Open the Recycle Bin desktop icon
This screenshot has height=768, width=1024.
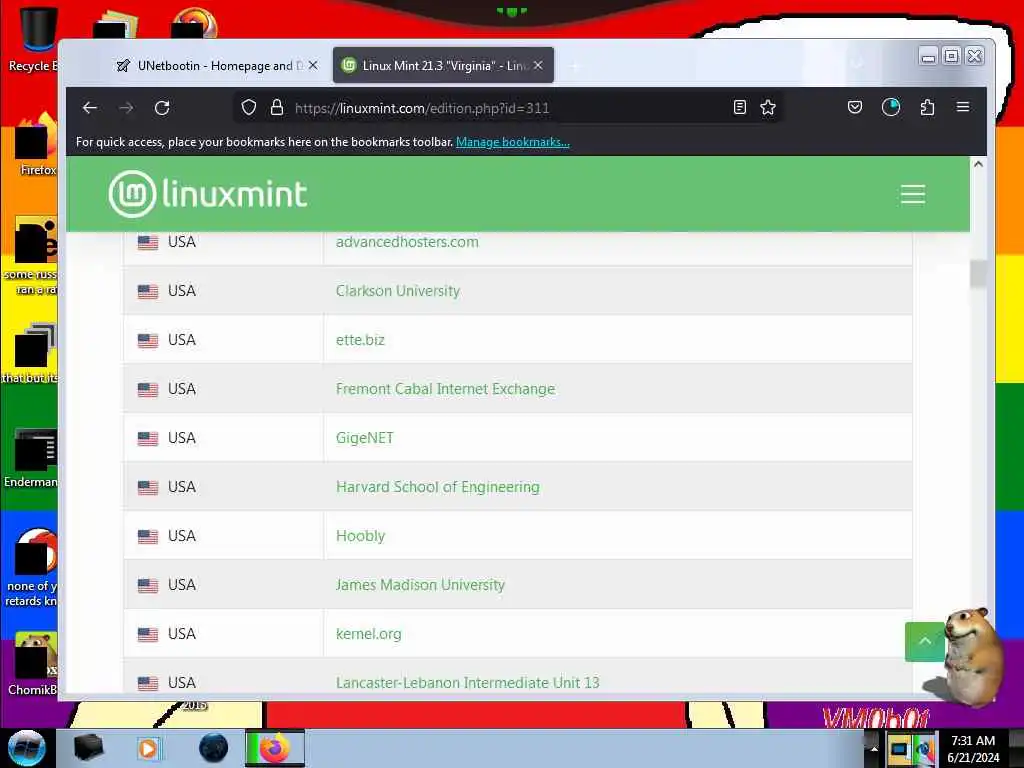click(x=33, y=39)
